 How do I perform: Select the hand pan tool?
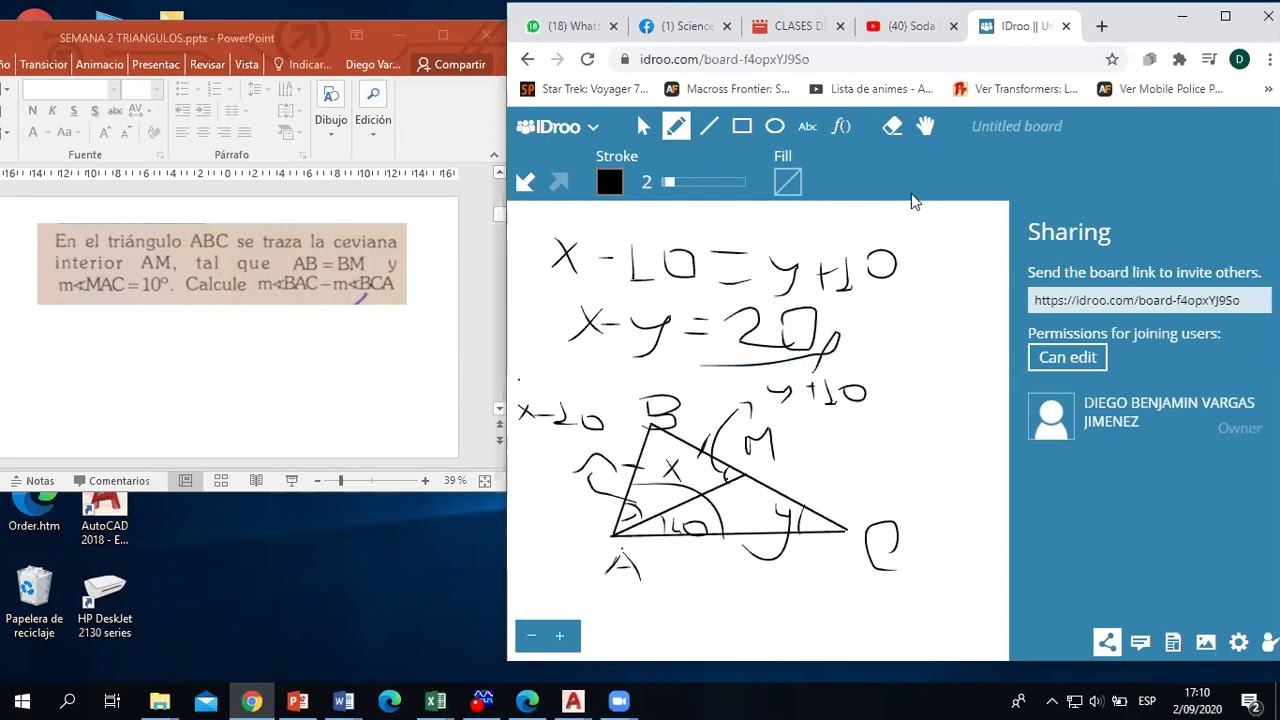[925, 126]
